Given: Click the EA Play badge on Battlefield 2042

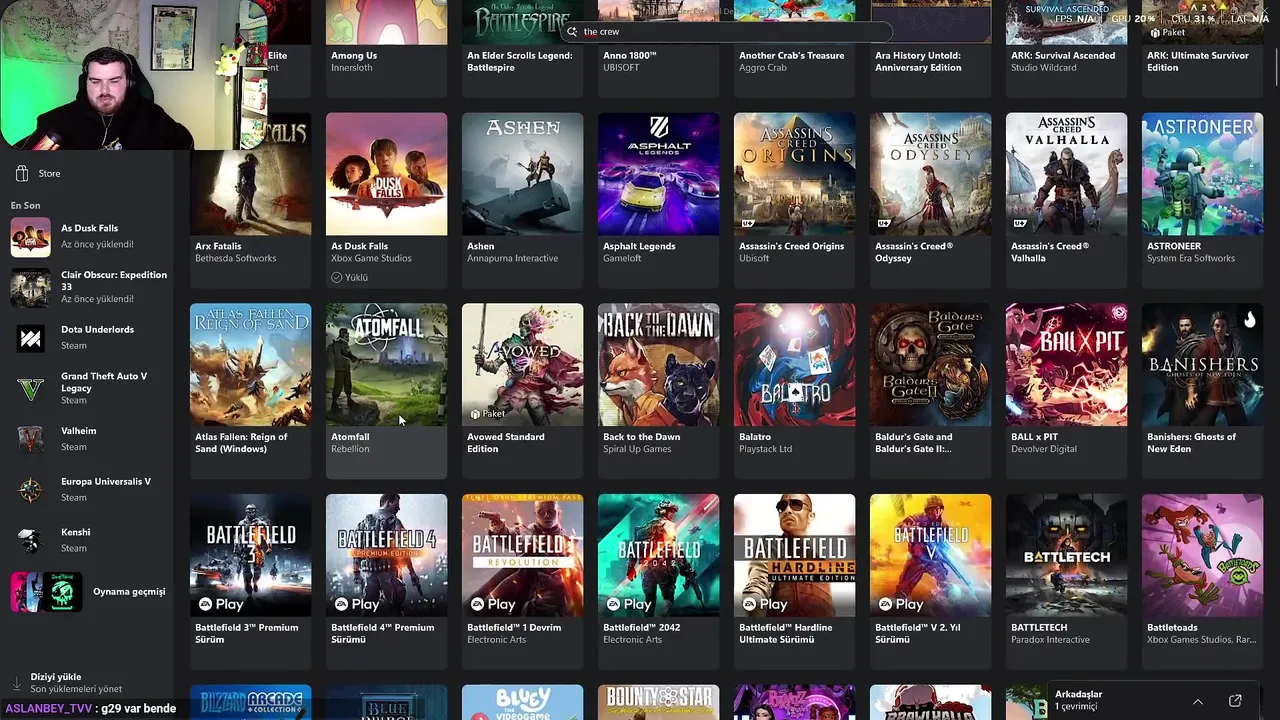Looking at the screenshot, I should [x=628, y=604].
